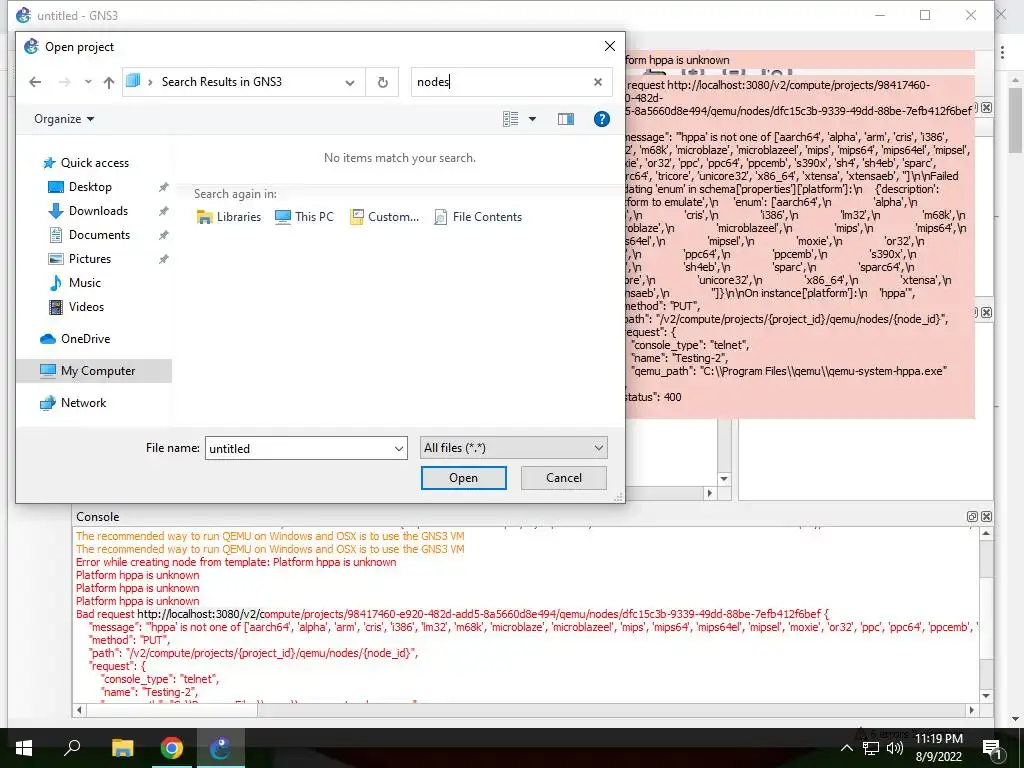Change the view layout icon
Image resolution: width=1024 pixels, height=768 pixels.
(x=511, y=119)
